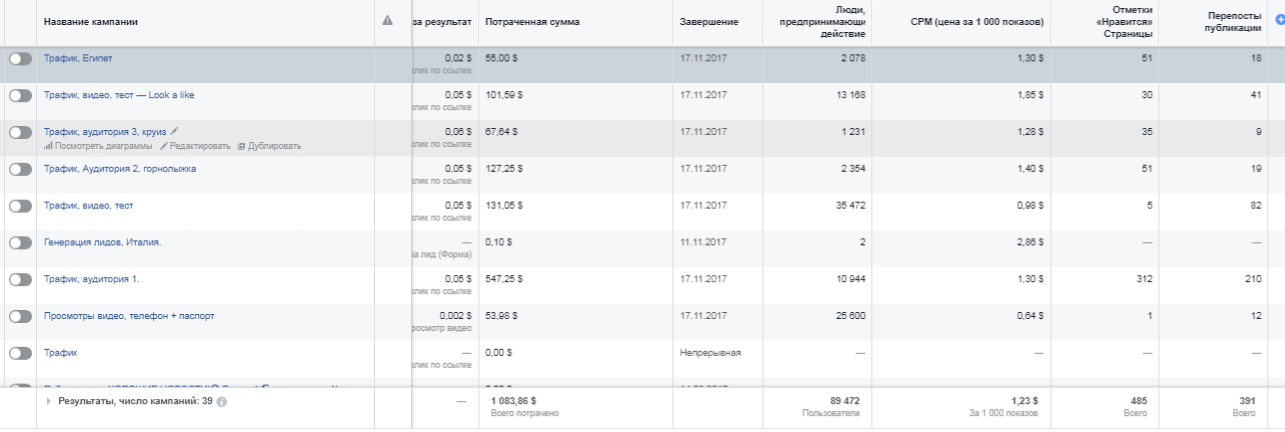Sort by cost-per-result column header
The width and height of the screenshot is (1285, 432).
tap(442, 21)
